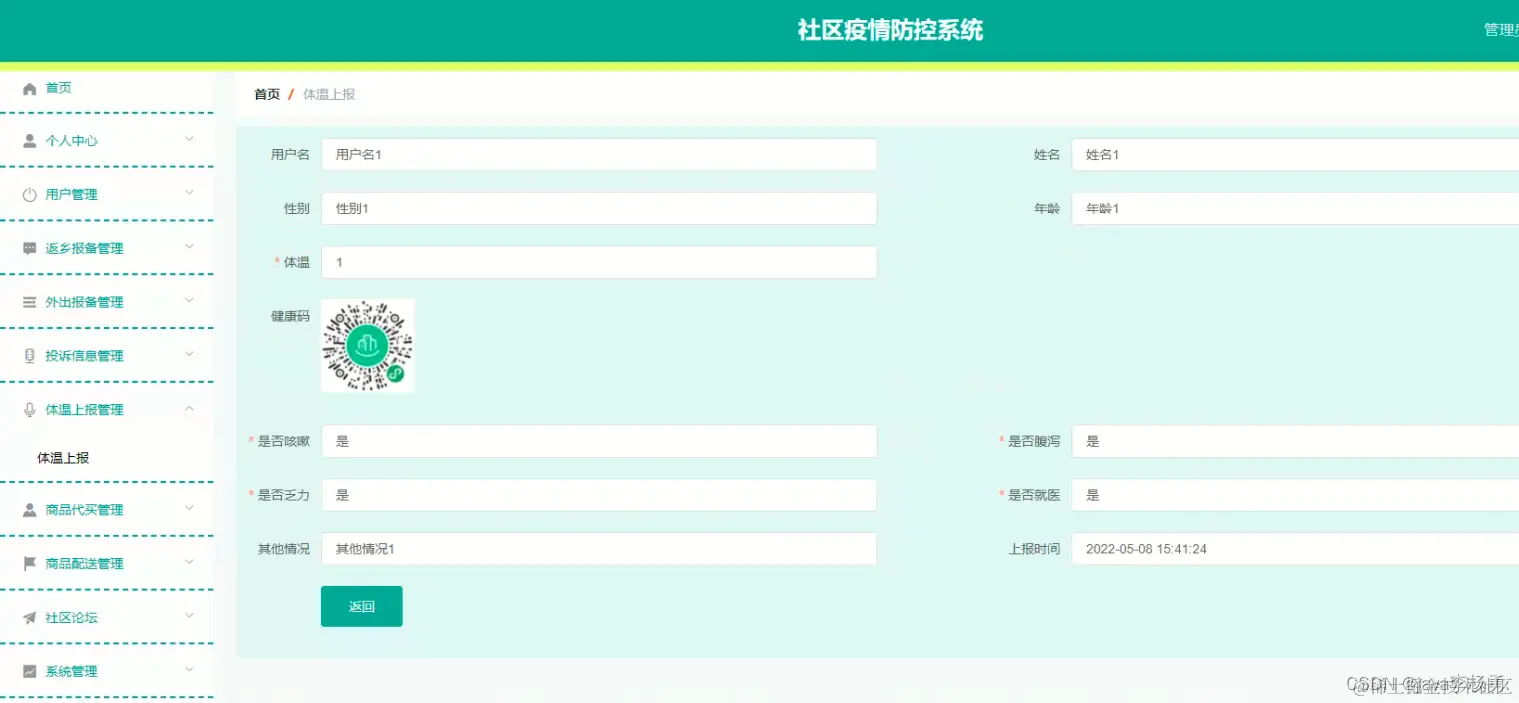This screenshot has height=703, width=1519.
Task: Click the flag icon next to 商品配送管理
Action: [29, 564]
